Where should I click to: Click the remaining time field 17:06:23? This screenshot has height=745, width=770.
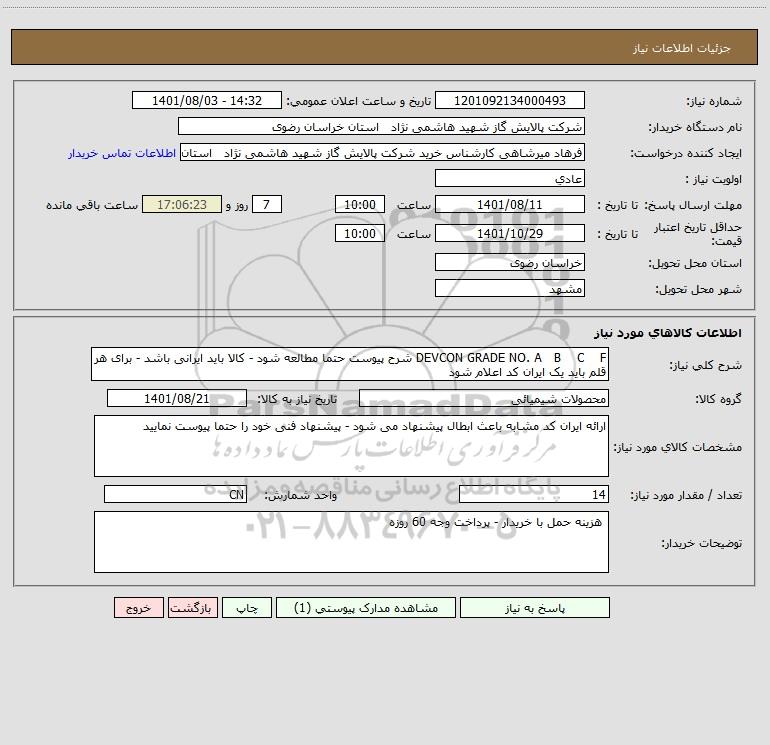point(182,204)
